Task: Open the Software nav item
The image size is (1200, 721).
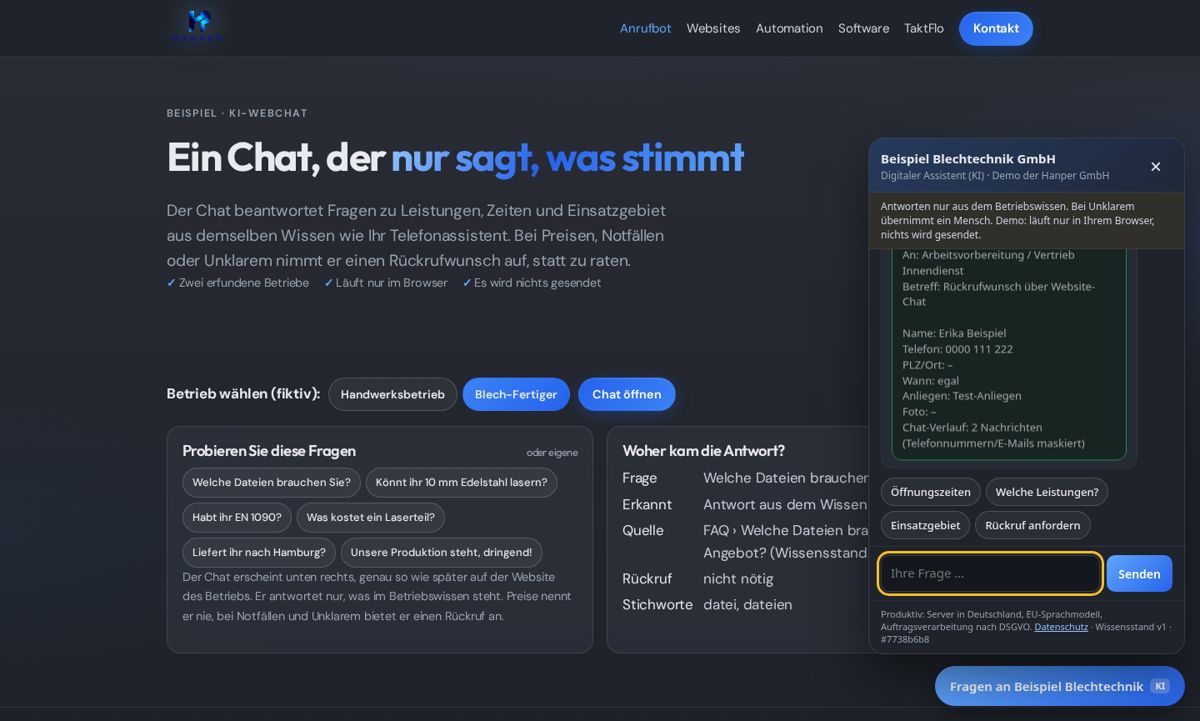Action: pos(863,28)
